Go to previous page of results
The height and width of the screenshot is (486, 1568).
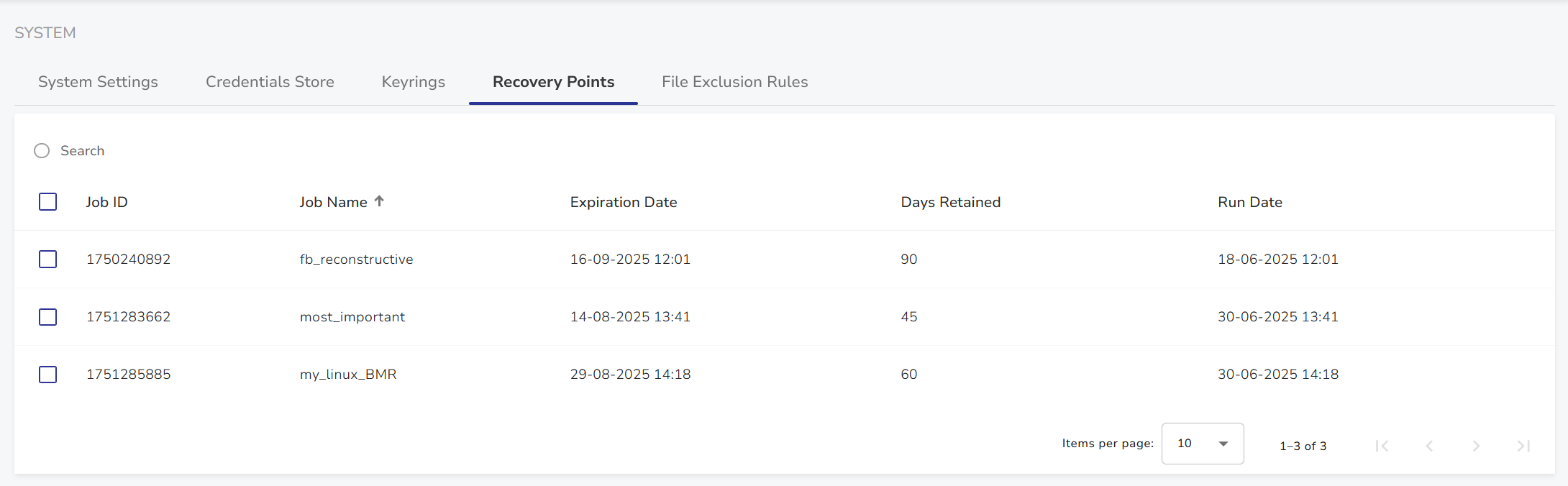[1429, 446]
